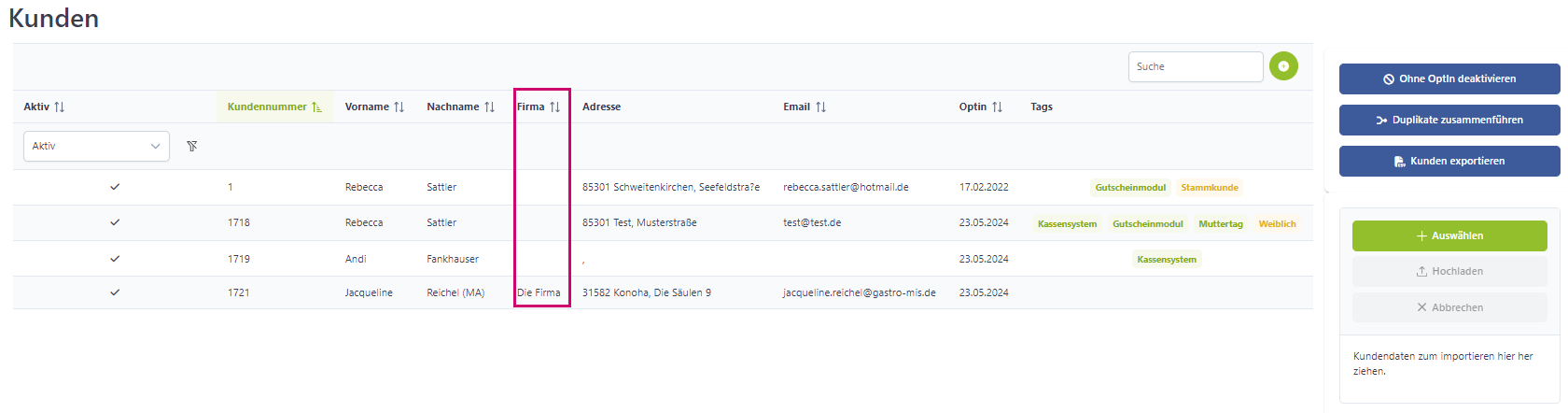Sort by Aktiv column arrows
The height and width of the screenshot is (413, 1568).
tap(60, 107)
